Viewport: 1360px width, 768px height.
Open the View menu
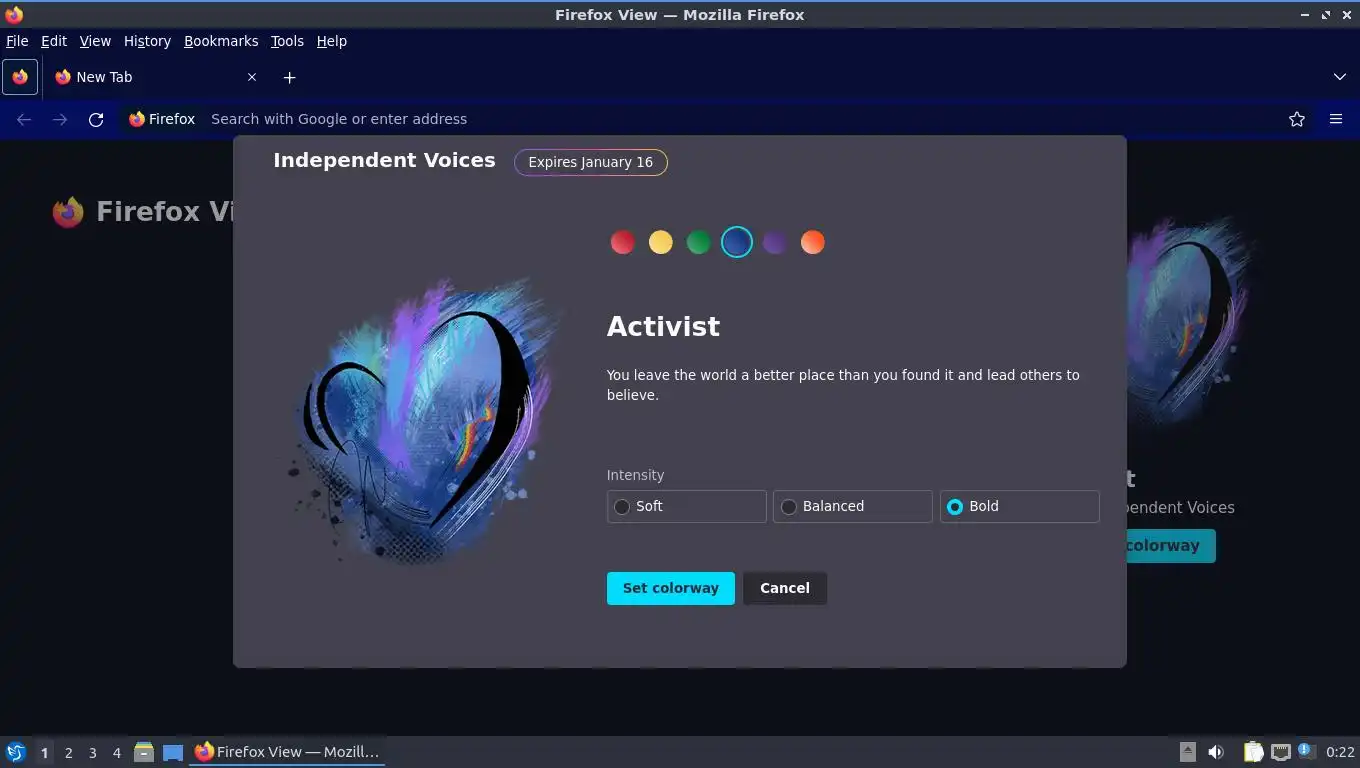(x=95, y=41)
